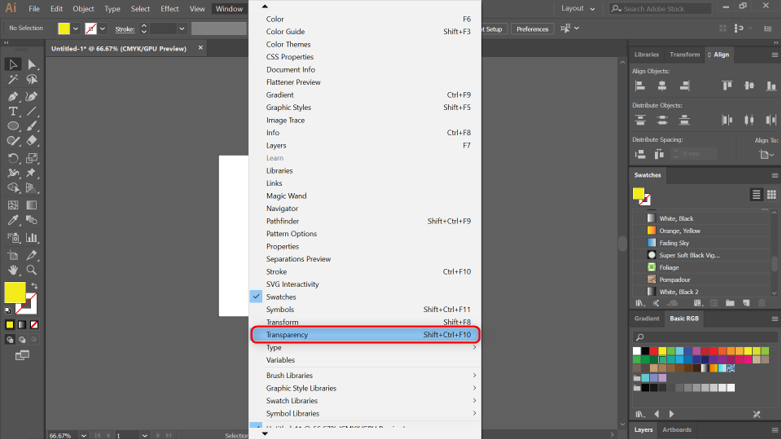Open Align To dropdown
781x439 pixels.
(766, 154)
